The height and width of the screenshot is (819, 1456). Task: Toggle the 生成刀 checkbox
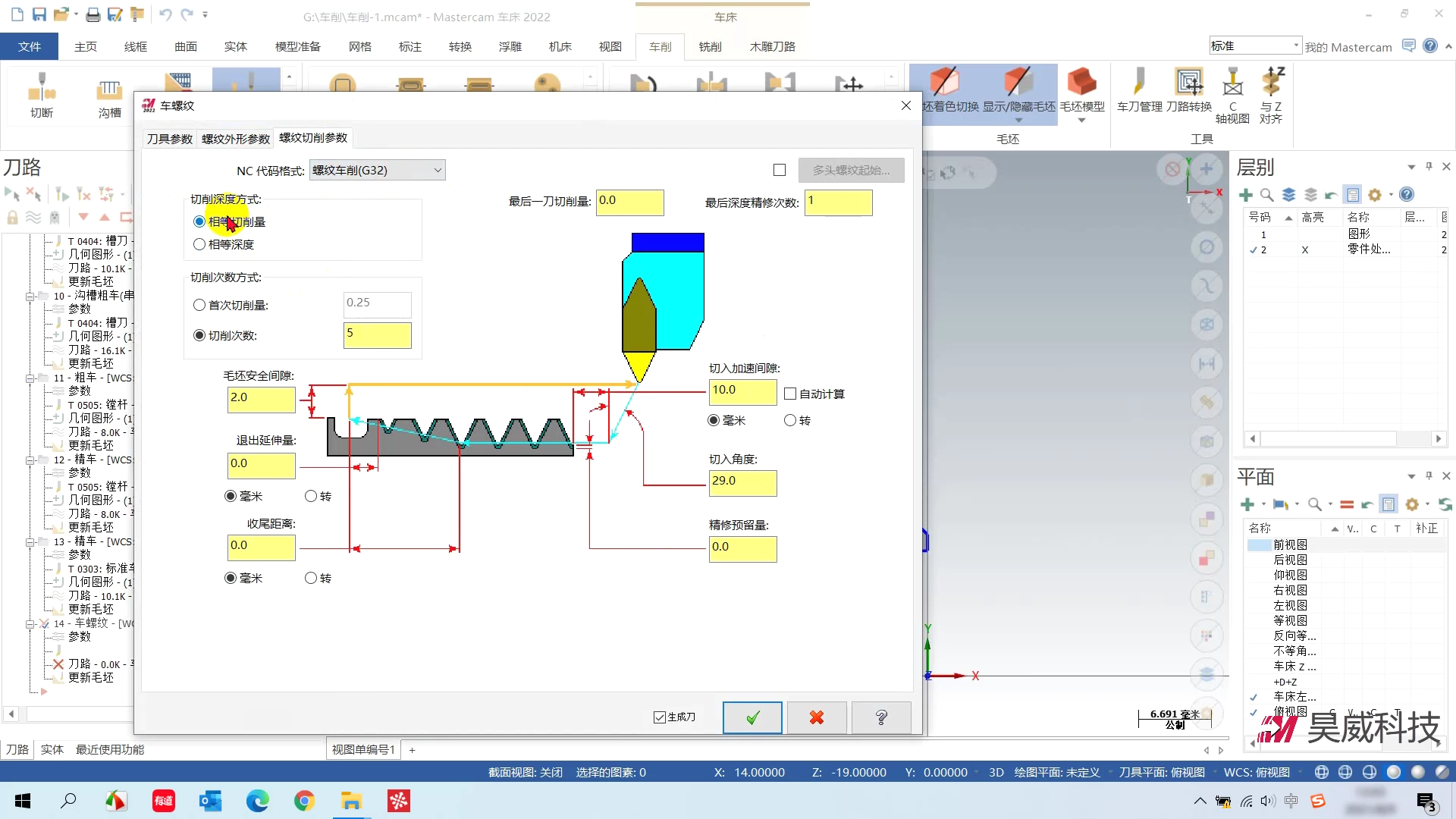coord(660,717)
